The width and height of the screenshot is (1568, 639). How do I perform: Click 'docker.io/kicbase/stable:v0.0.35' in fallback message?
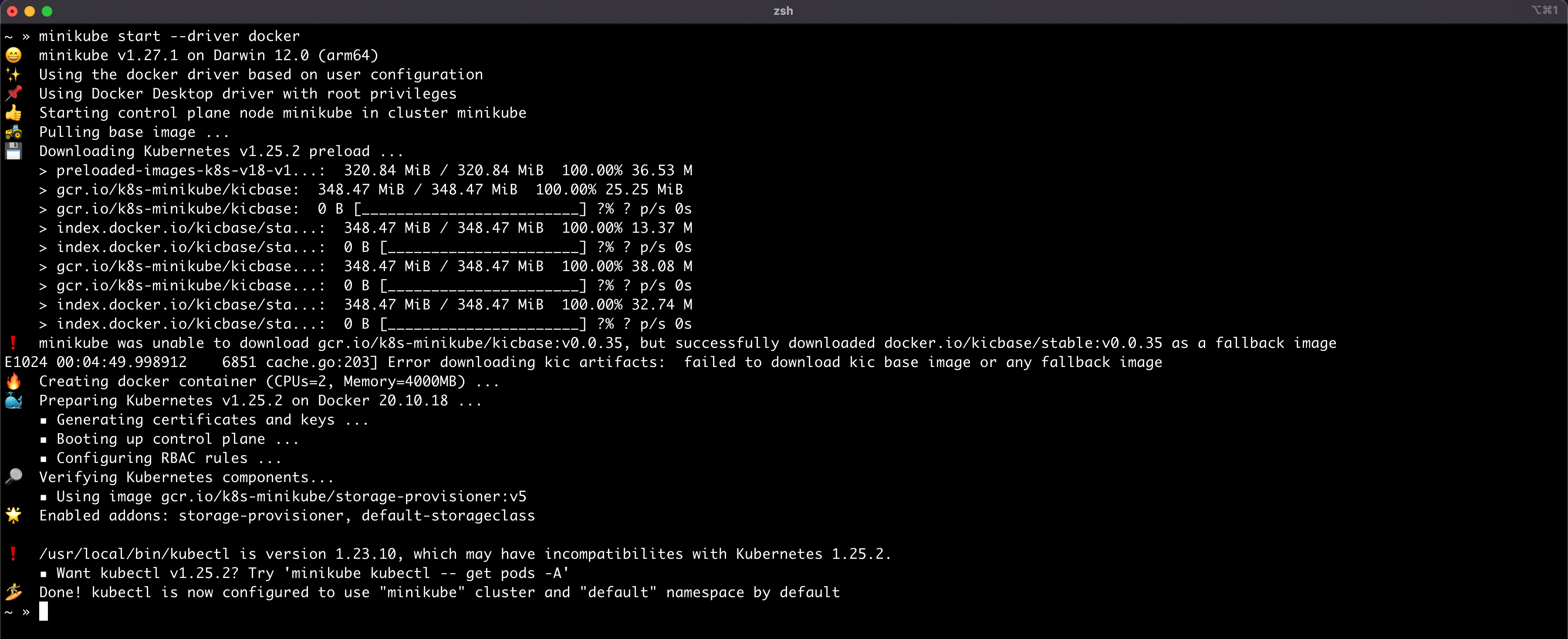pos(1023,343)
